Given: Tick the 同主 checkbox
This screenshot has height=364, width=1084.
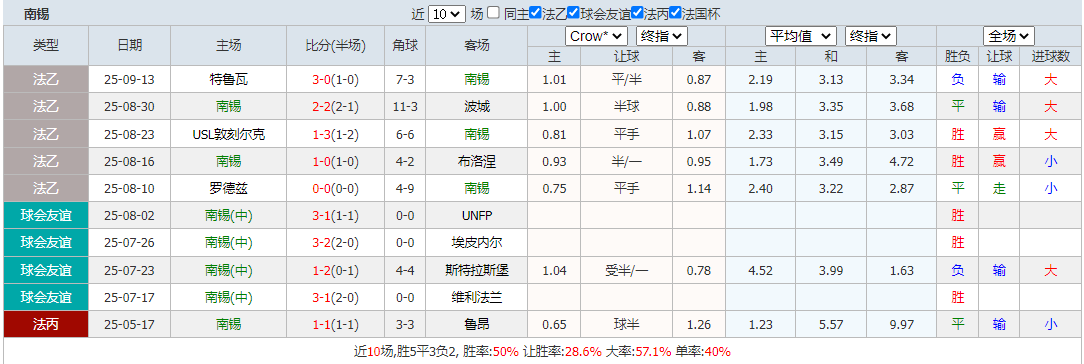Looking at the screenshot, I should (494, 12).
